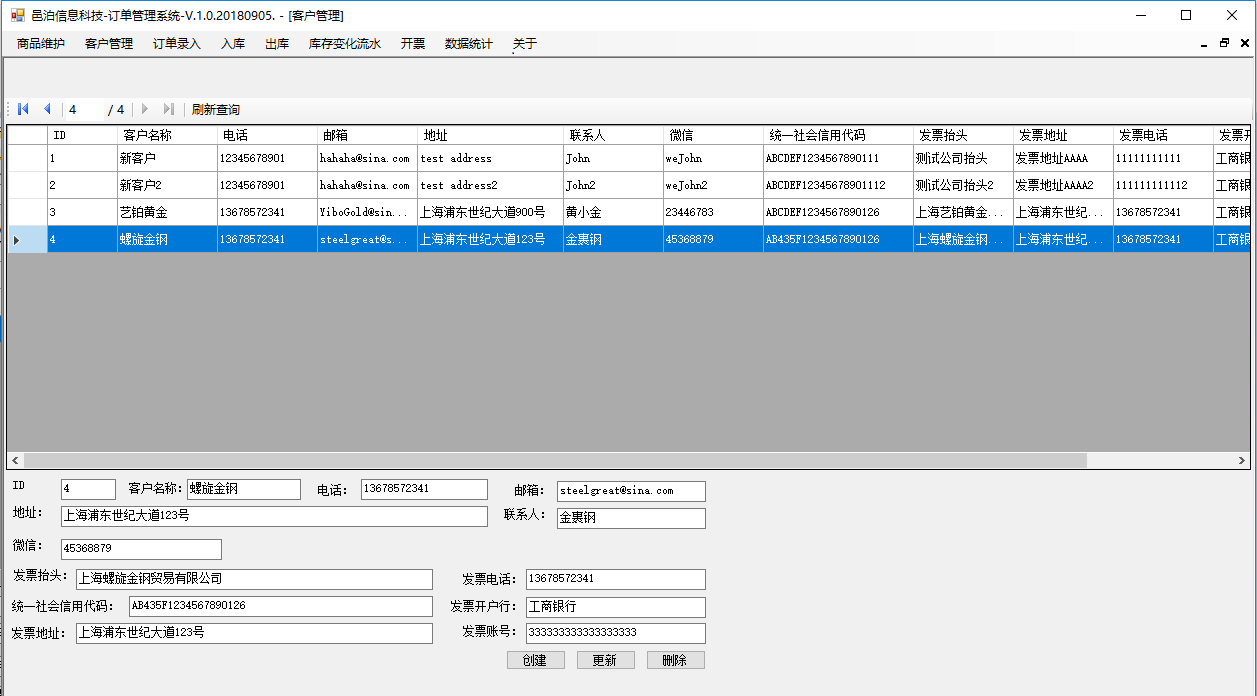
Task: Click email cell YiboGold@sin...
Action: (x=367, y=213)
